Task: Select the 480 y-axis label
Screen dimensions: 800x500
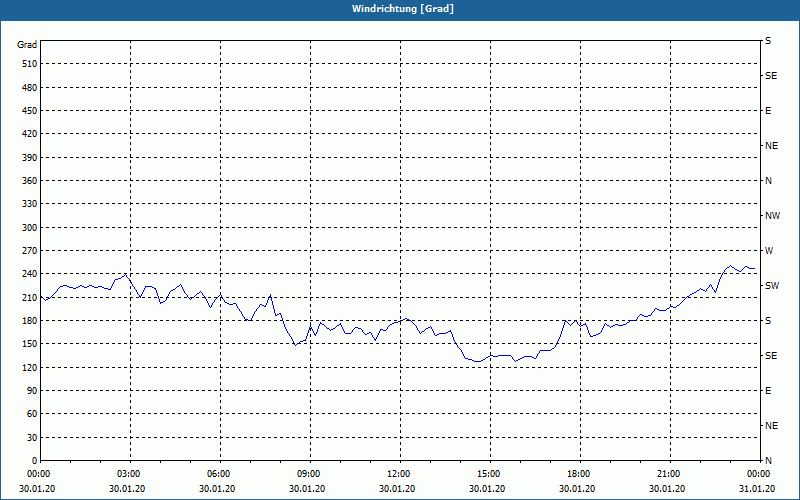Action: click(x=30, y=87)
